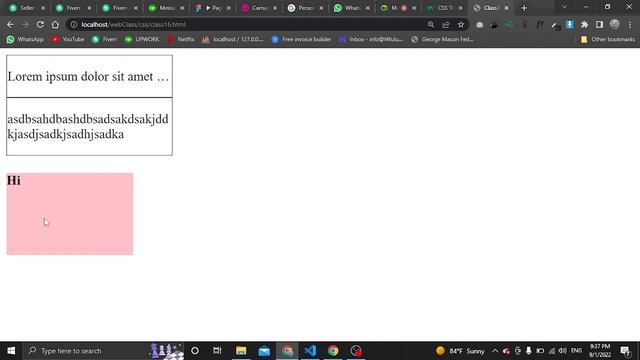Open Cortana circle on the taskbar
Viewport: 640px width, 360px height.
[195, 351]
